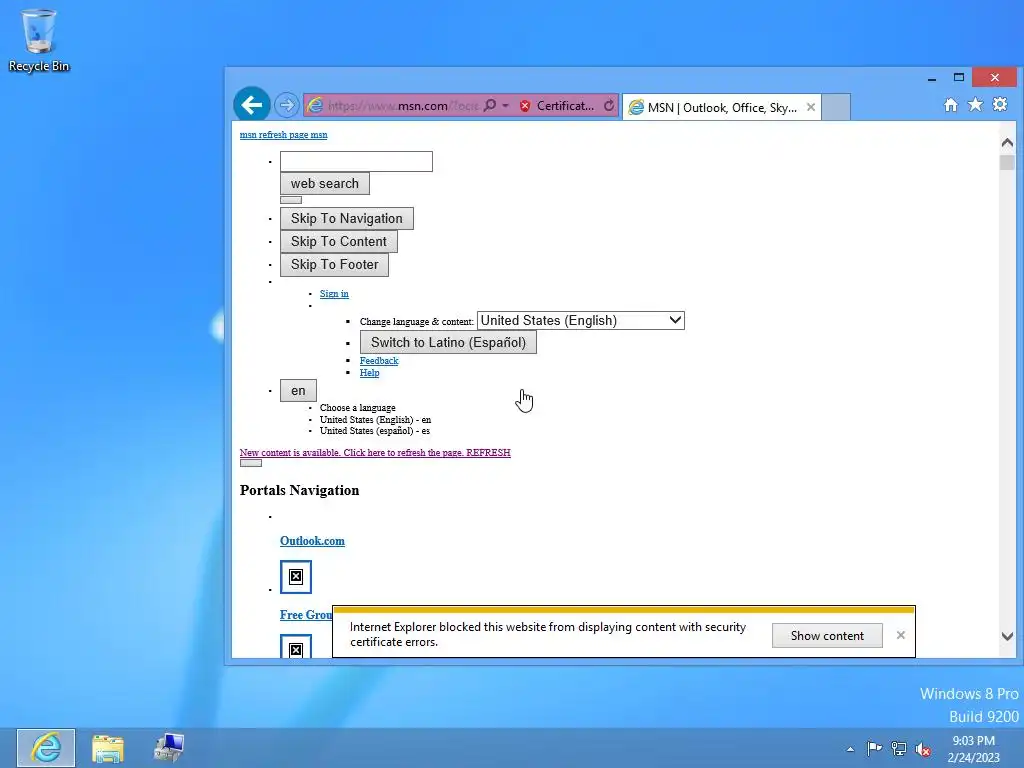Screen dimensions: 1024x768
Task: Click Switch to Latino (Español) button
Action: click(448, 342)
